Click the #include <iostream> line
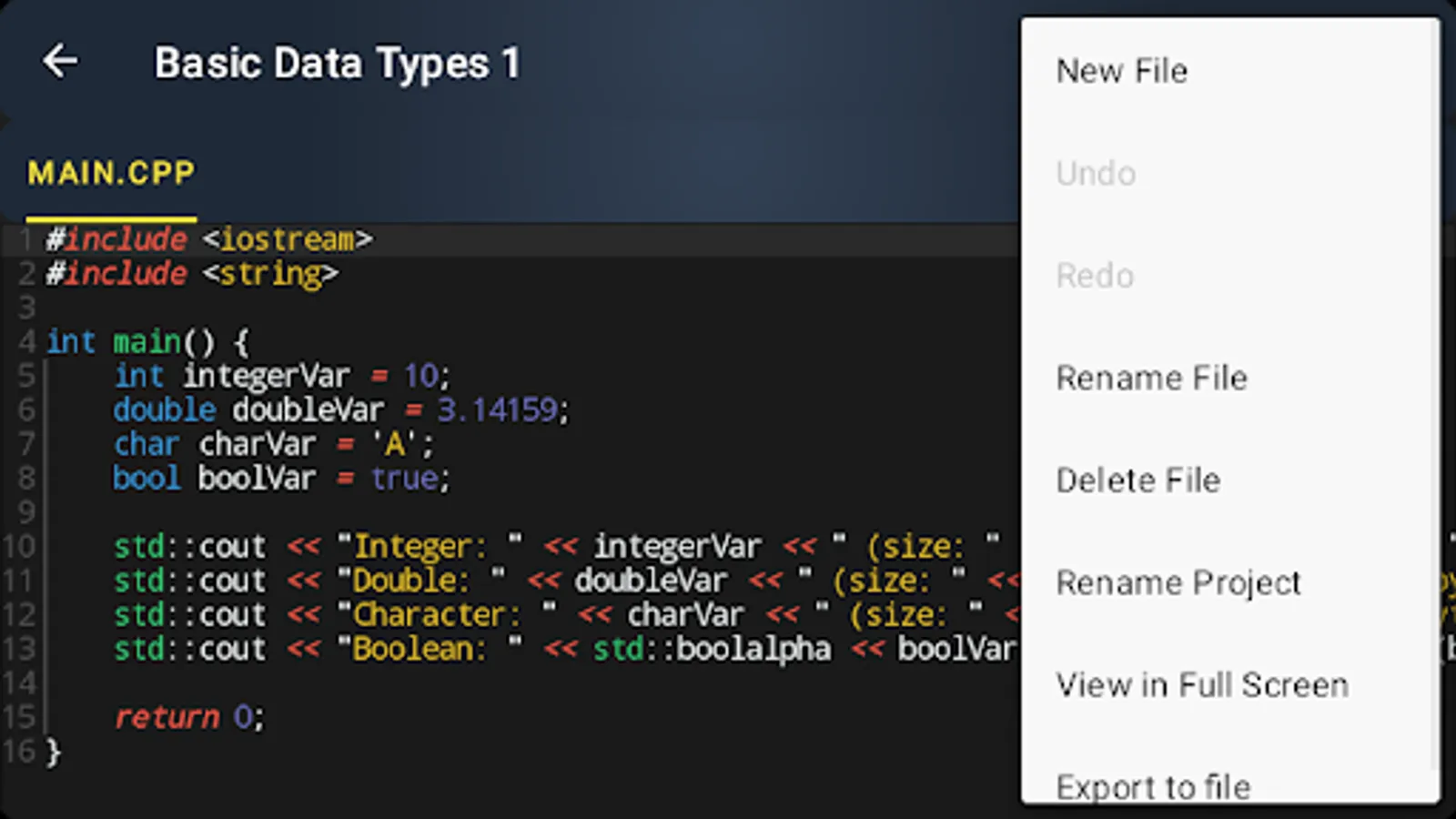This screenshot has height=819, width=1456. (x=209, y=238)
